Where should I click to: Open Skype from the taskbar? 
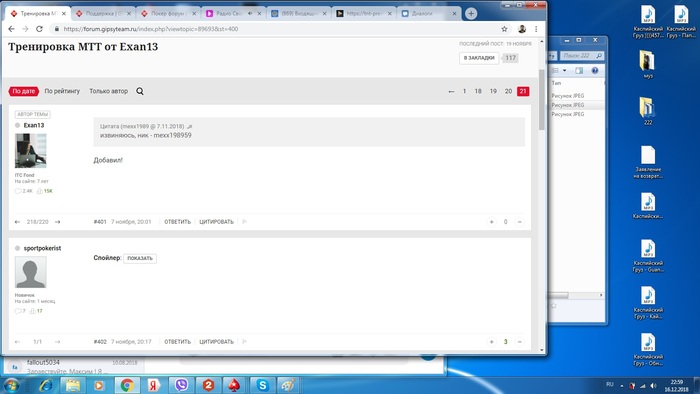262,385
